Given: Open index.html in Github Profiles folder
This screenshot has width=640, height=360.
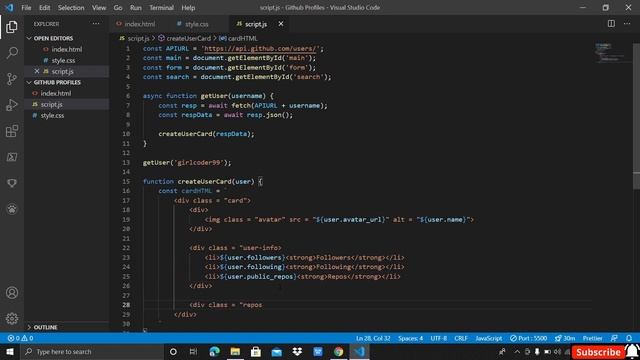Looking at the screenshot, I should click(56, 93).
